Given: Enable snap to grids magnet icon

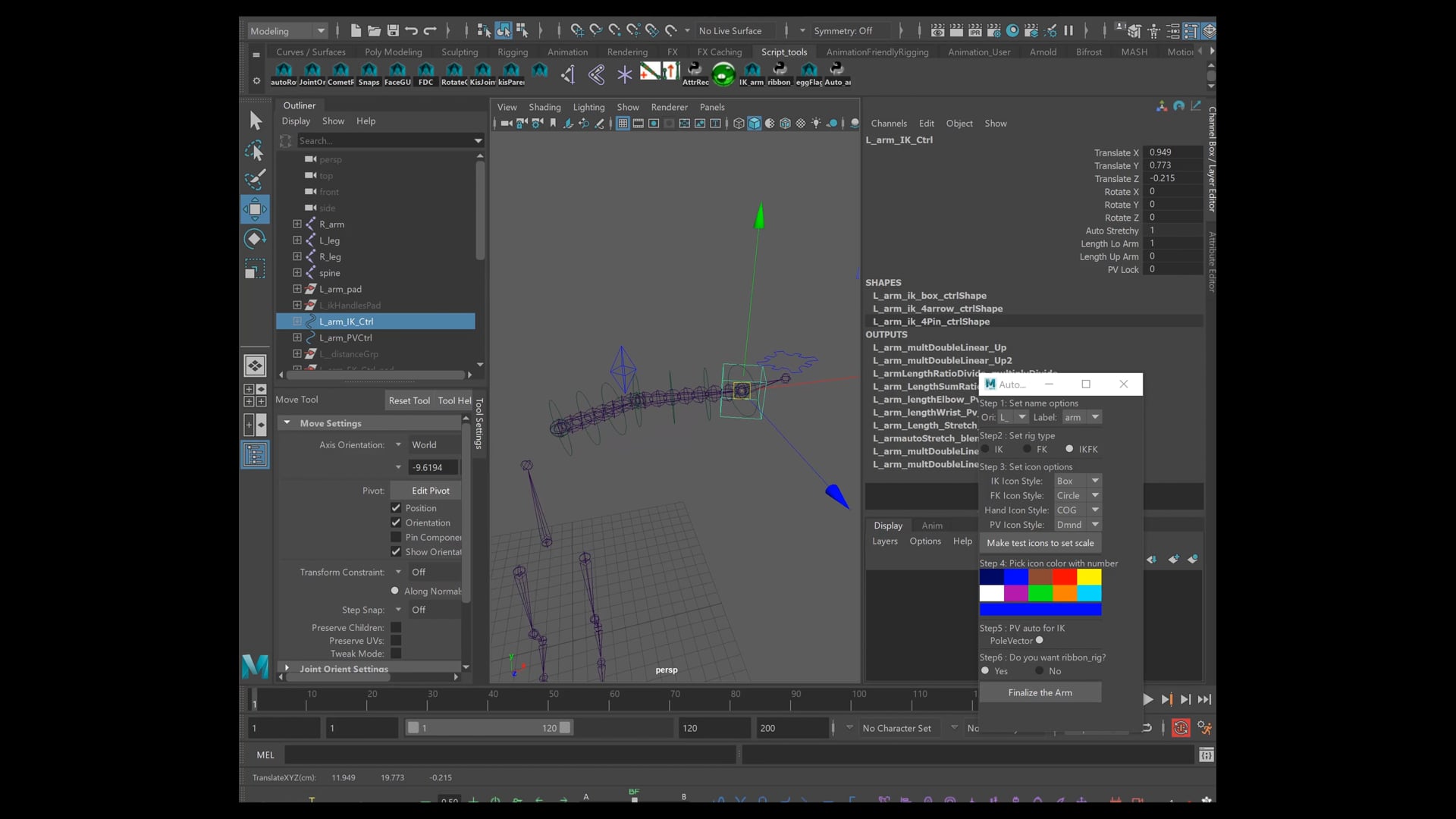Looking at the screenshot, I should tap(577, 30).
